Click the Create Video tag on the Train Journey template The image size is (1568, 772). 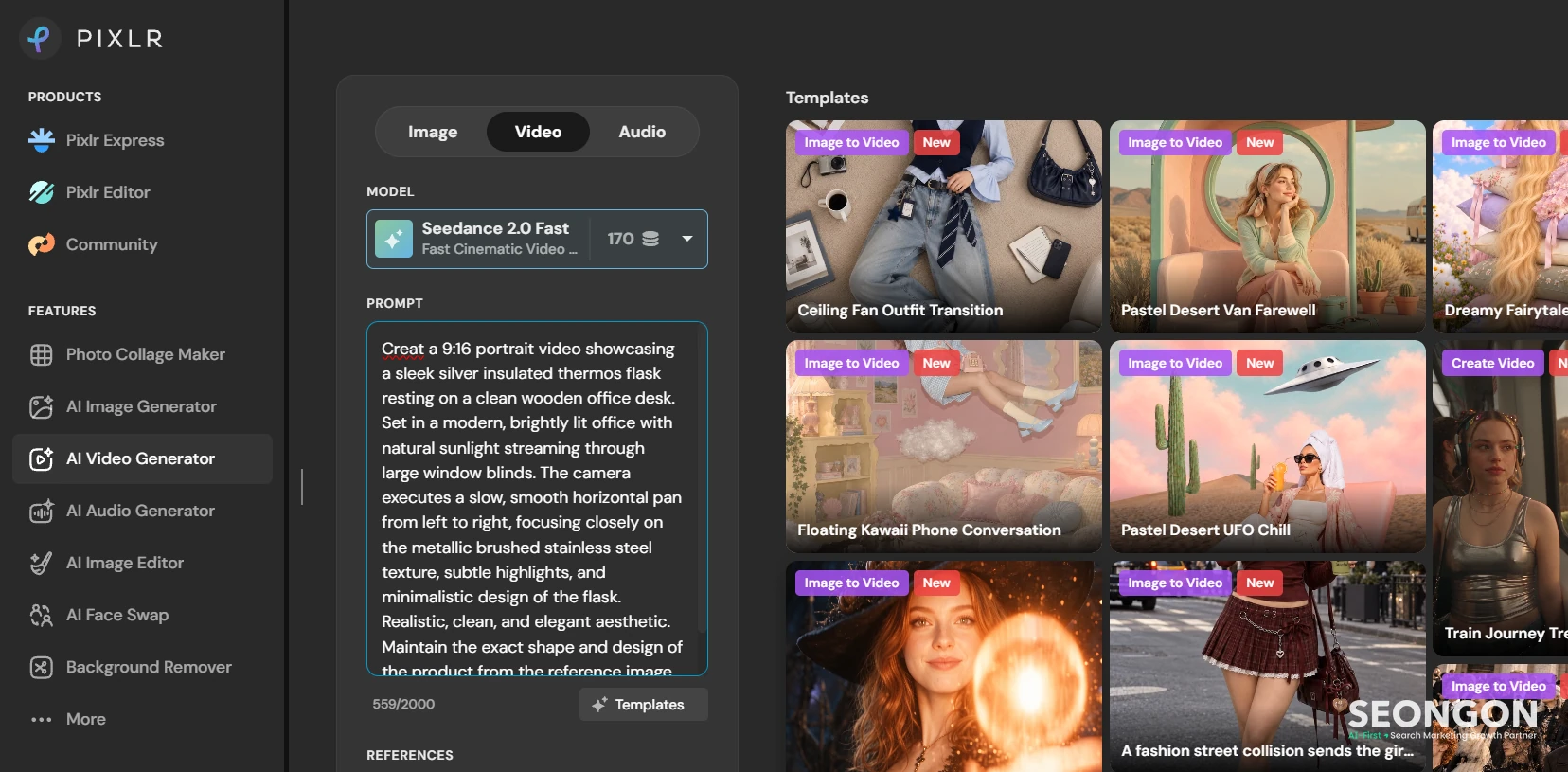[x=1492, y=363]
